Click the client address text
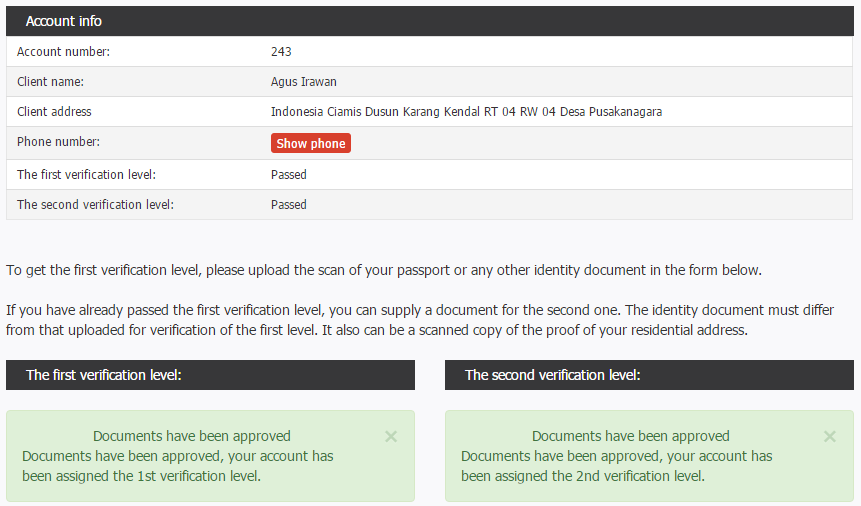The image size is (861, 506). (466, 112)
